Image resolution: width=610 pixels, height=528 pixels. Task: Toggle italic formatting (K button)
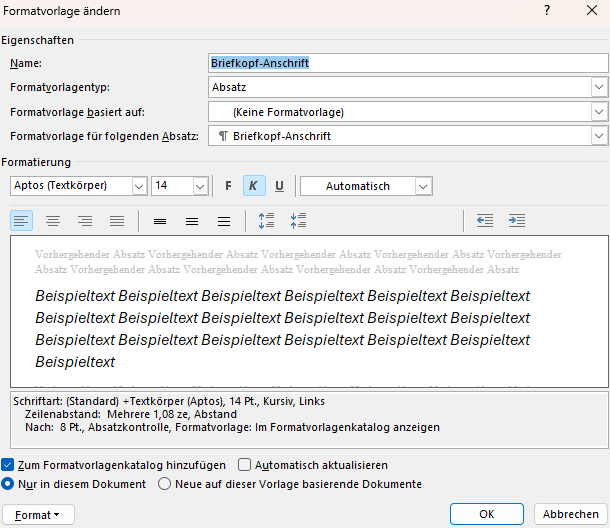253,186
